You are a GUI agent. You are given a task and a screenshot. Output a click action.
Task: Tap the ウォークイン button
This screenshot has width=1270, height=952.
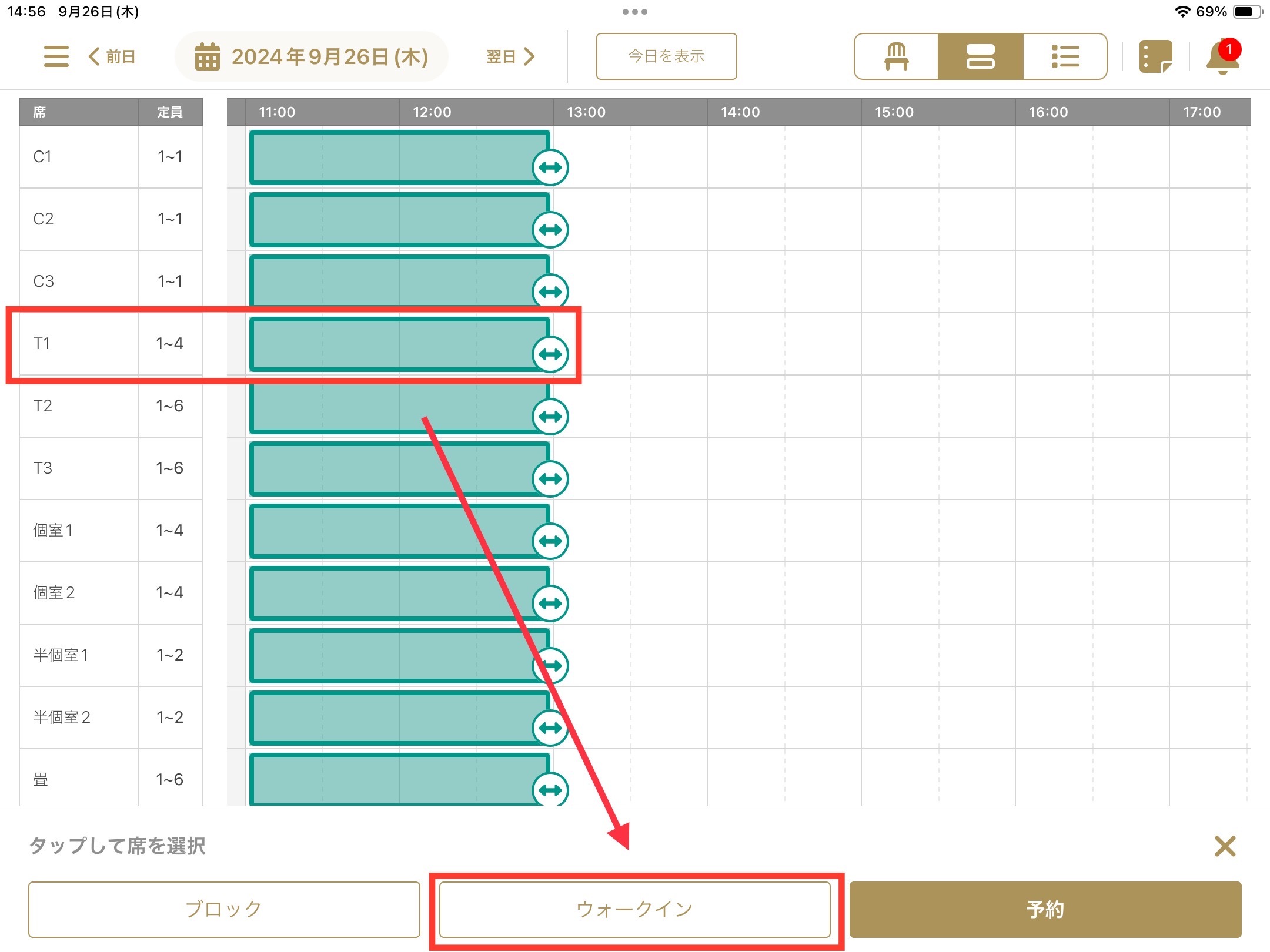click(x=635, y=909)
